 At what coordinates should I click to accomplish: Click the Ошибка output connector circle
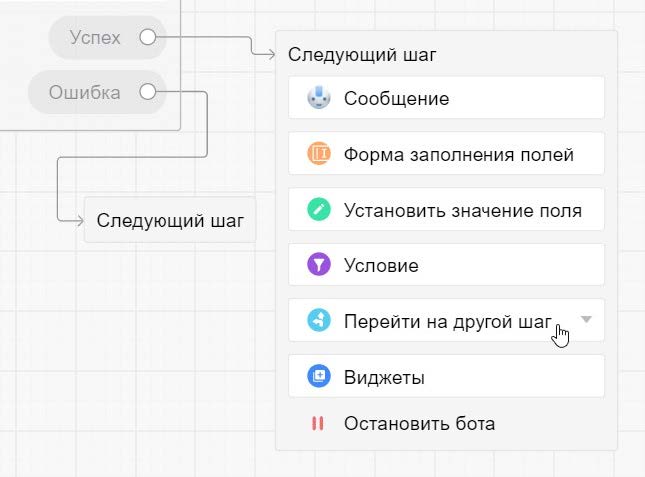point(147,93)
